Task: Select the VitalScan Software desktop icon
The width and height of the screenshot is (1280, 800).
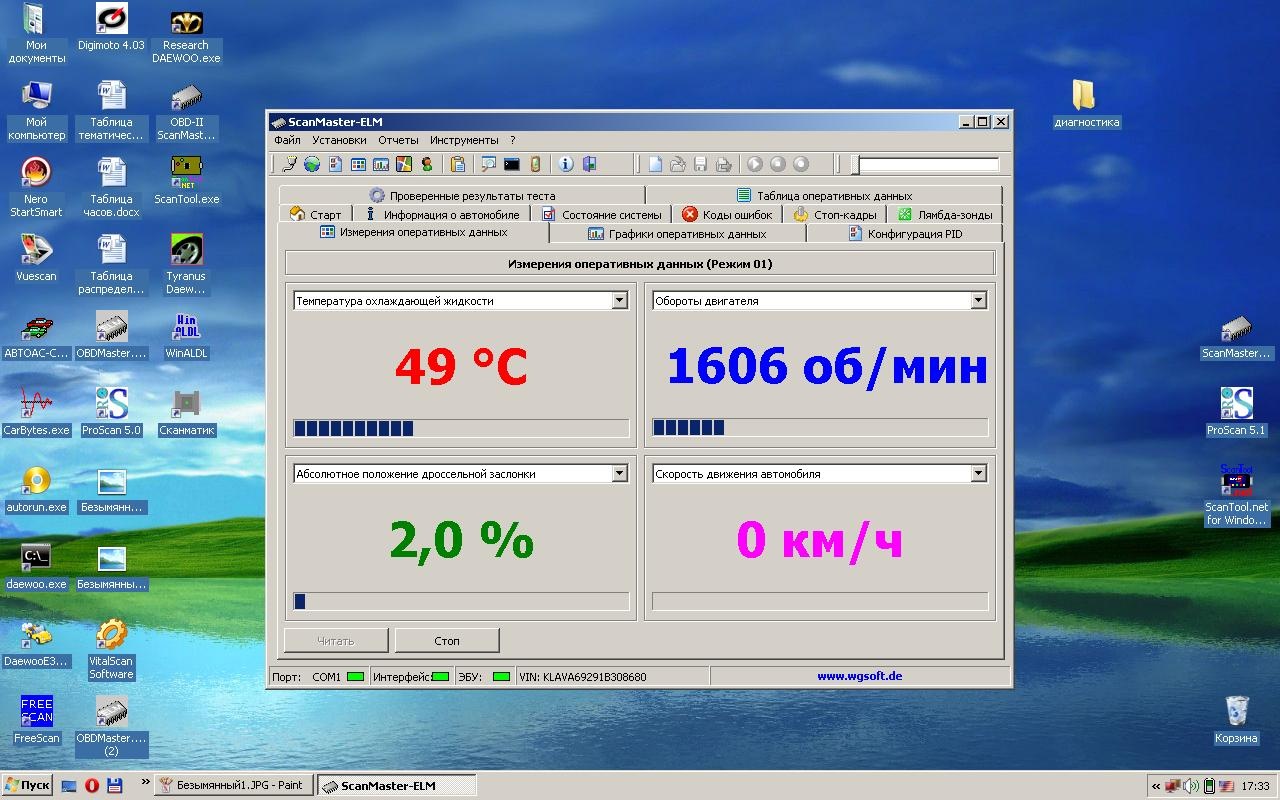Action: click(x=111, y=649)
